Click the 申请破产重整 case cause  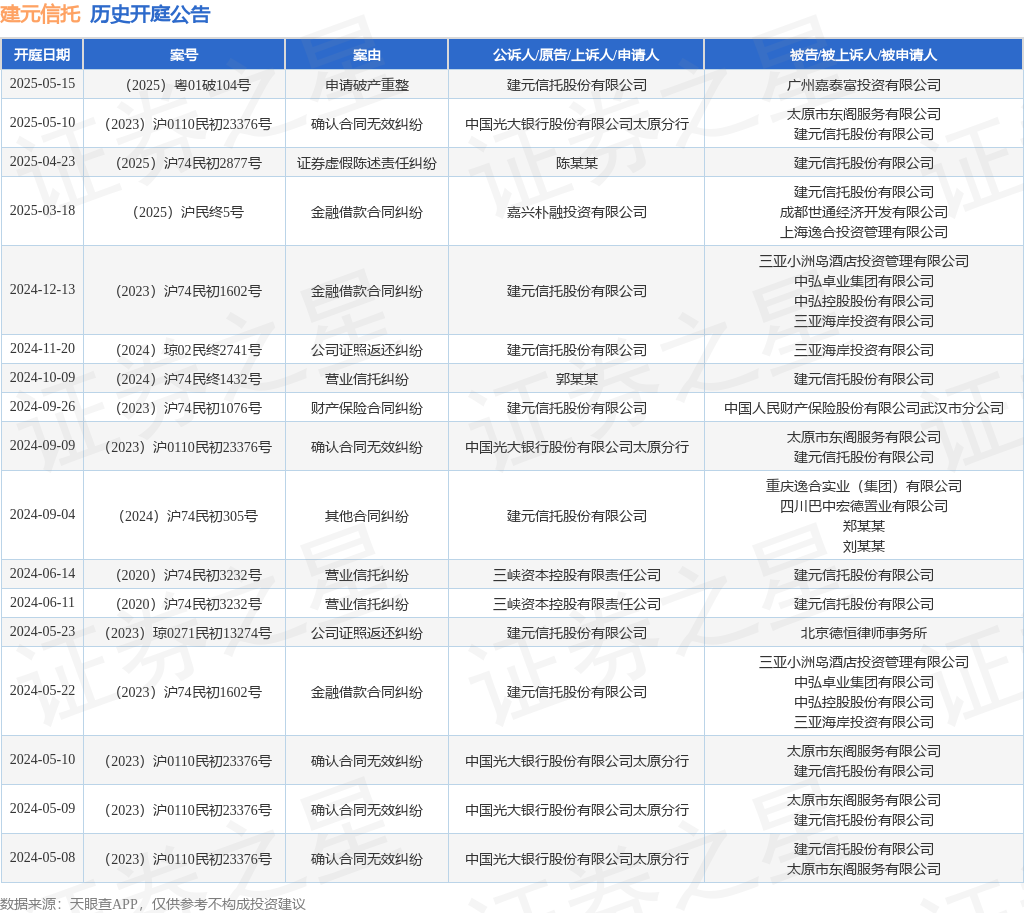tap(366, 85)
